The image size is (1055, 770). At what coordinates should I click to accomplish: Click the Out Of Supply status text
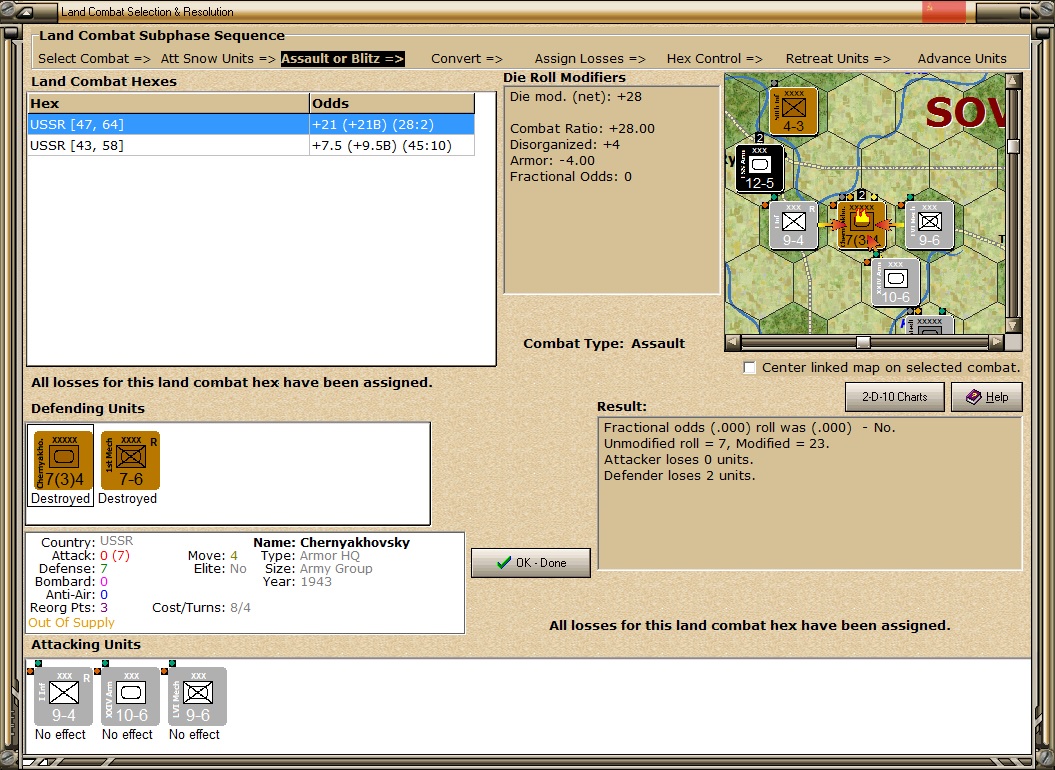coord(71,623)
